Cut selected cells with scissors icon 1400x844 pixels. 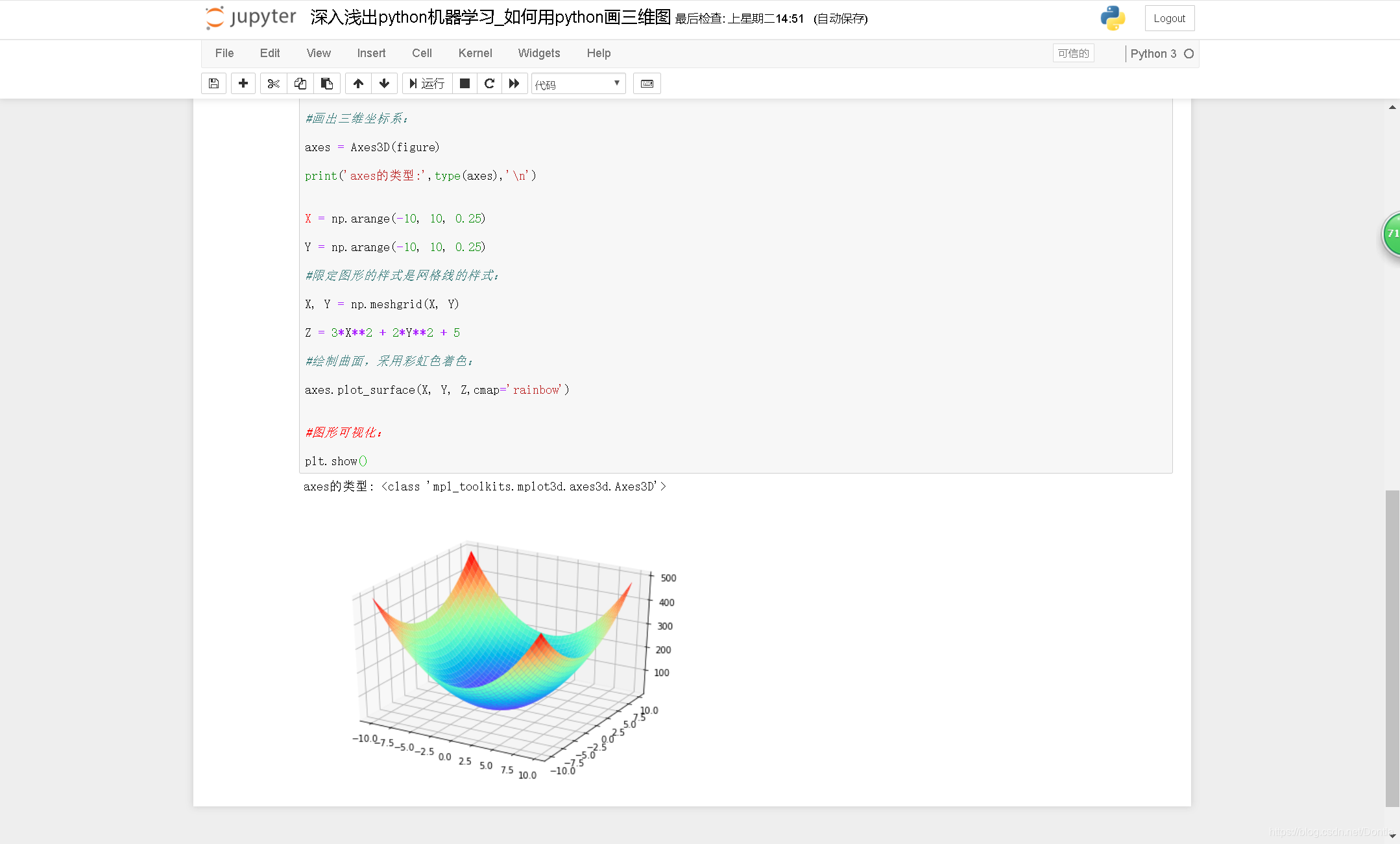(x=274, y=84)
